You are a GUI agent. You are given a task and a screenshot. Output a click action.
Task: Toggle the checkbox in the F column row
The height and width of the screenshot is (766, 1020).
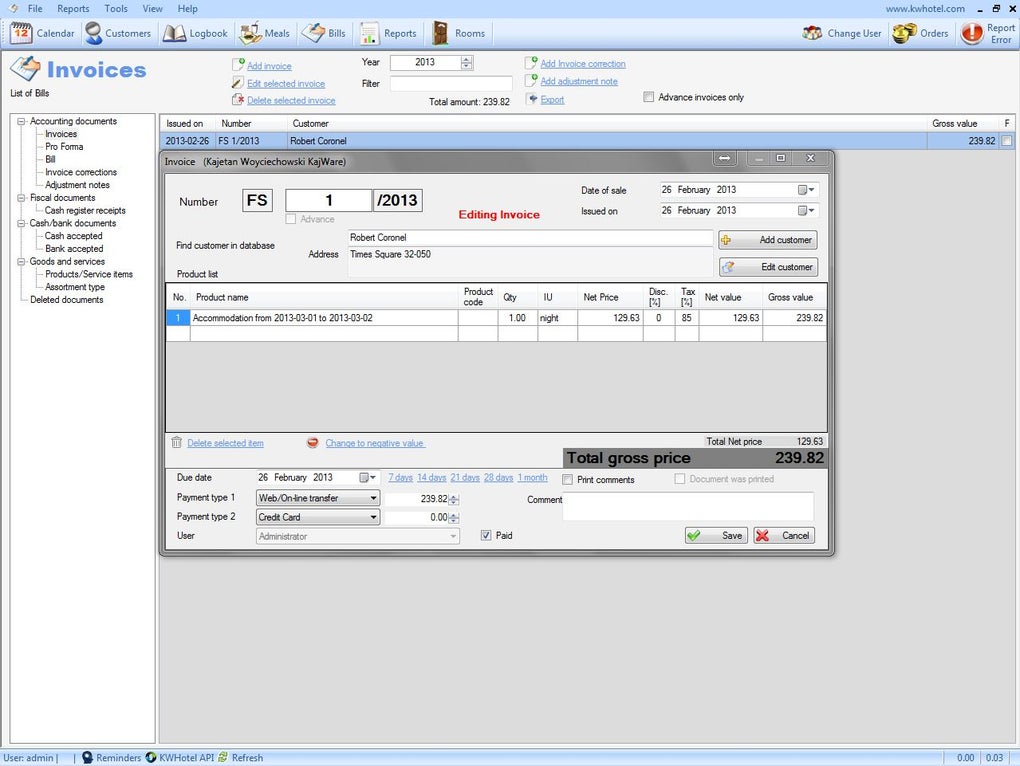coord(1006,140)
